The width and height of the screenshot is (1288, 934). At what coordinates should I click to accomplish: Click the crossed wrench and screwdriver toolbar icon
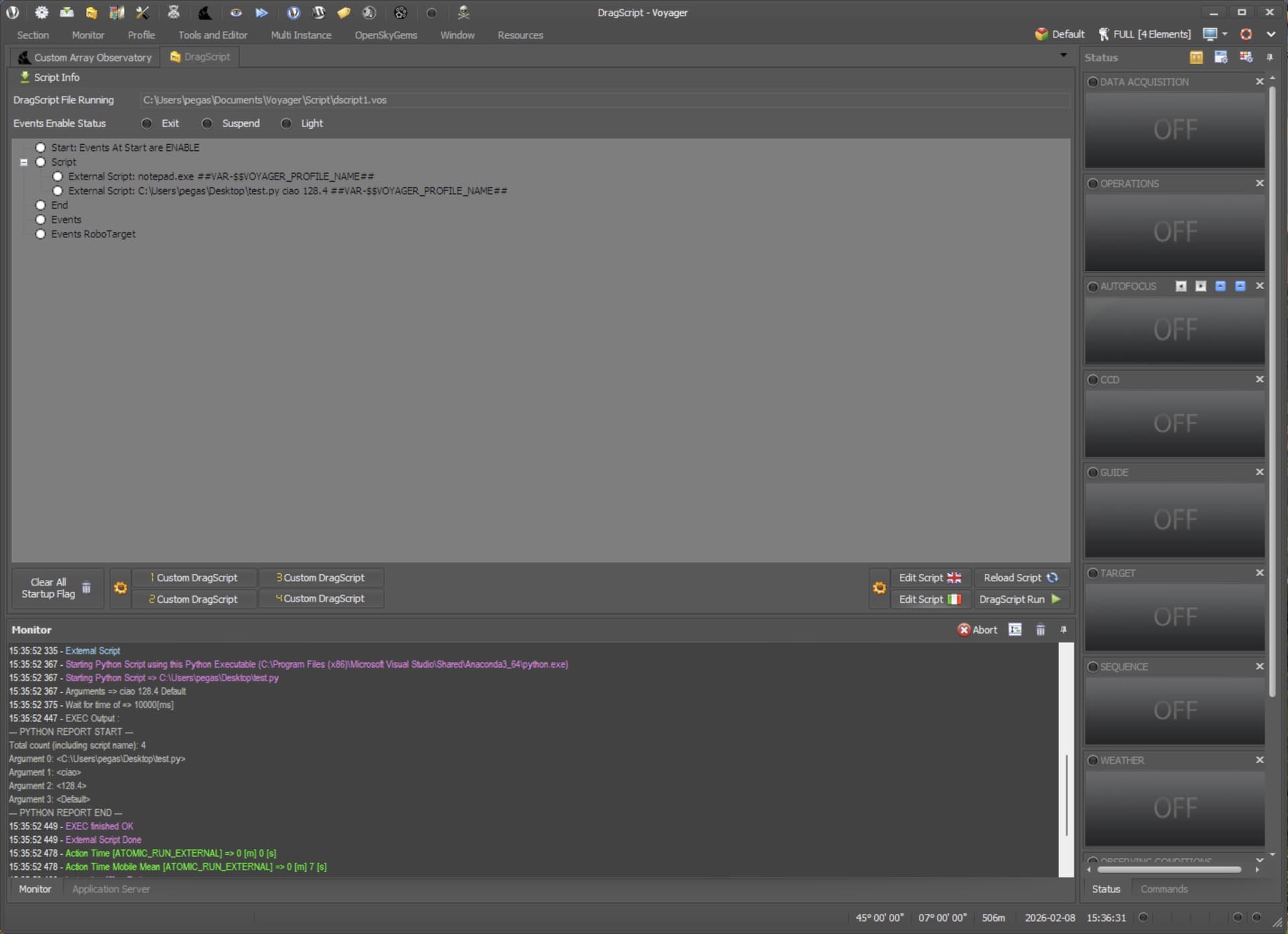(x=142, y=12)
